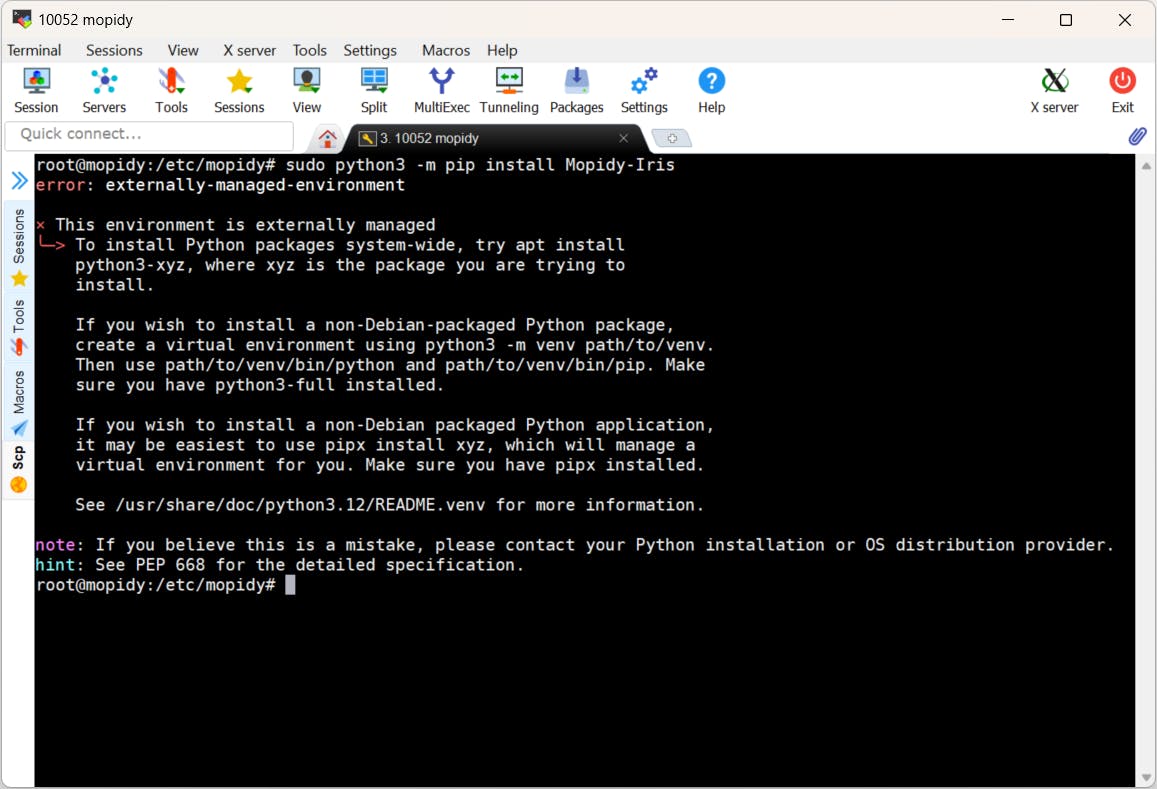Open the Settings menu in menu bar
This screenshot has height=789, width=1157.
370,50
